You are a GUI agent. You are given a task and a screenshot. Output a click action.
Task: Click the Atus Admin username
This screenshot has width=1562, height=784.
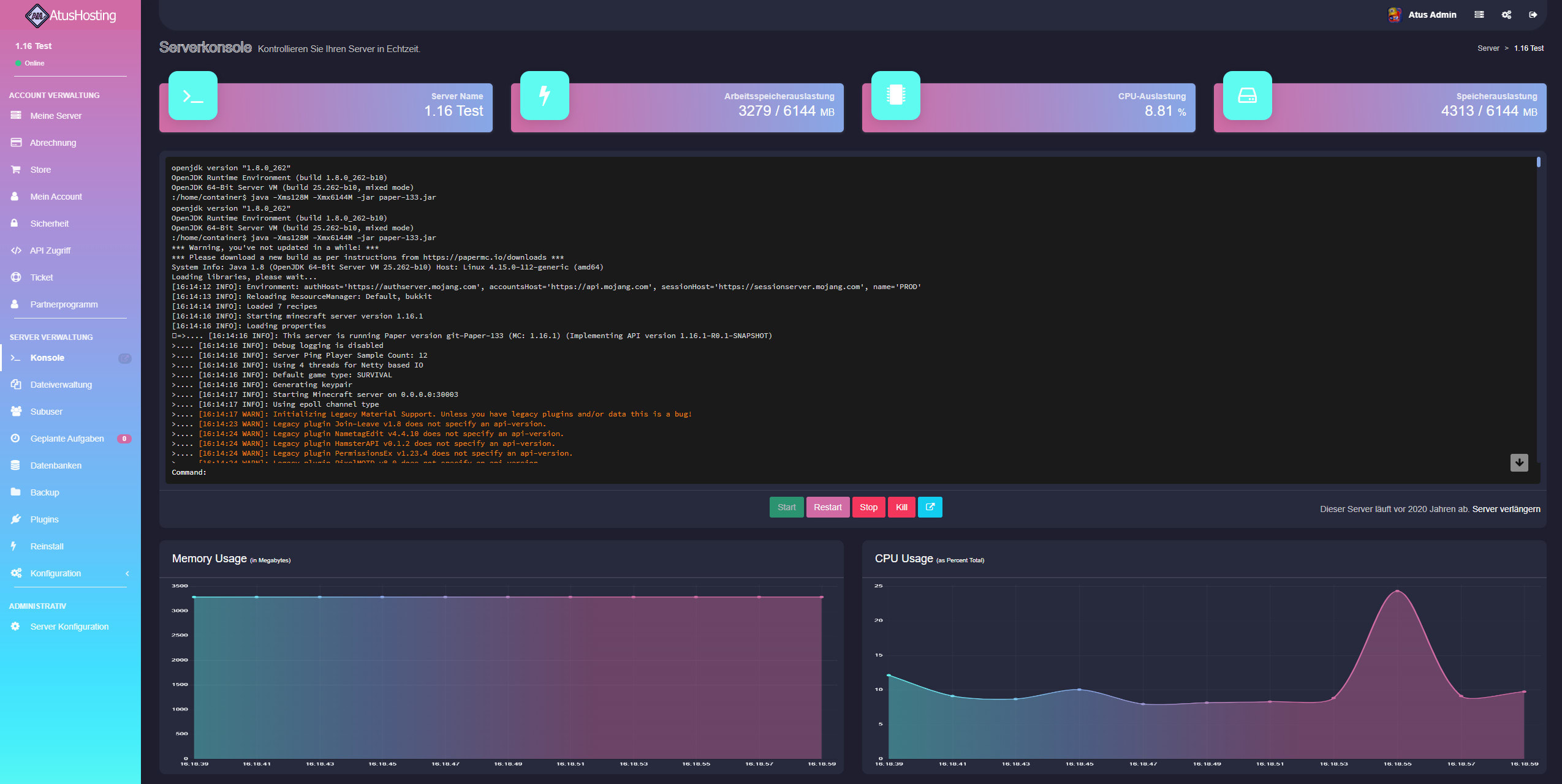click(x=1432, y=15)
